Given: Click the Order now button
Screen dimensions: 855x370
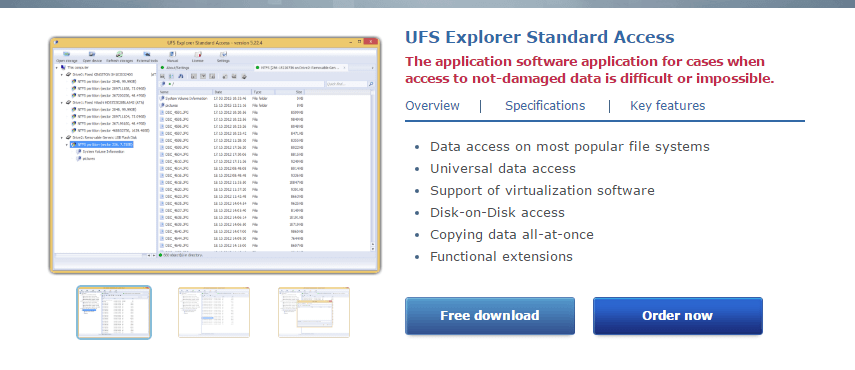Looking at the screenshot, I should pyautogui.click(x=677, y=316).
